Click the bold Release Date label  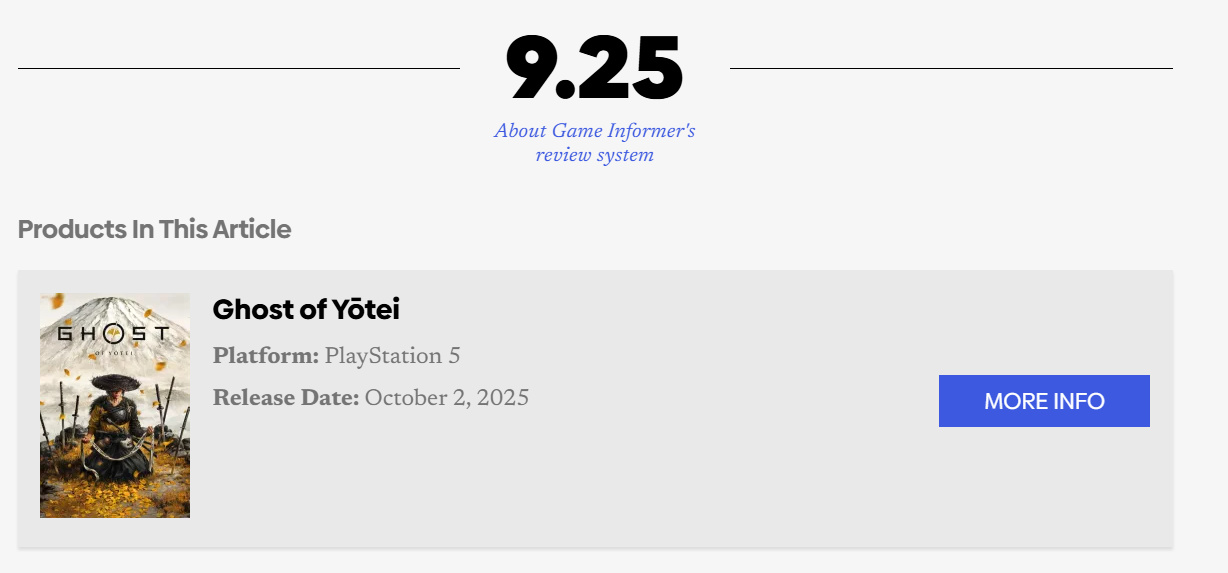286,398
